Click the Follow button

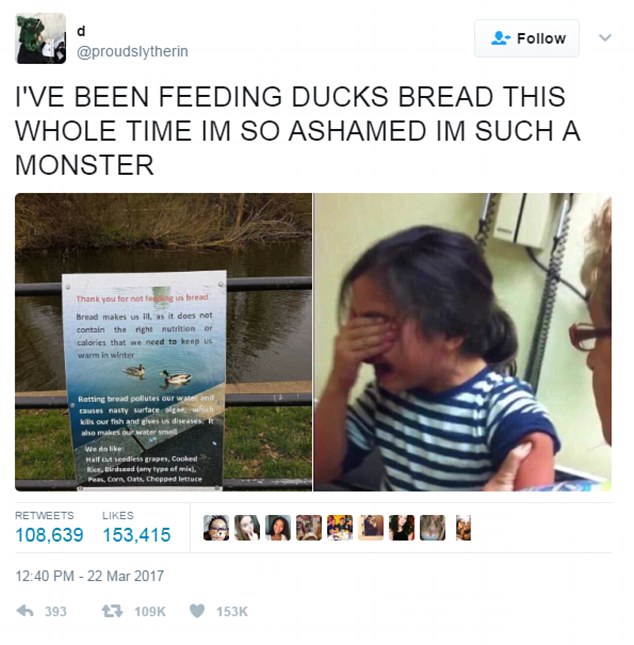click(527, 38)
